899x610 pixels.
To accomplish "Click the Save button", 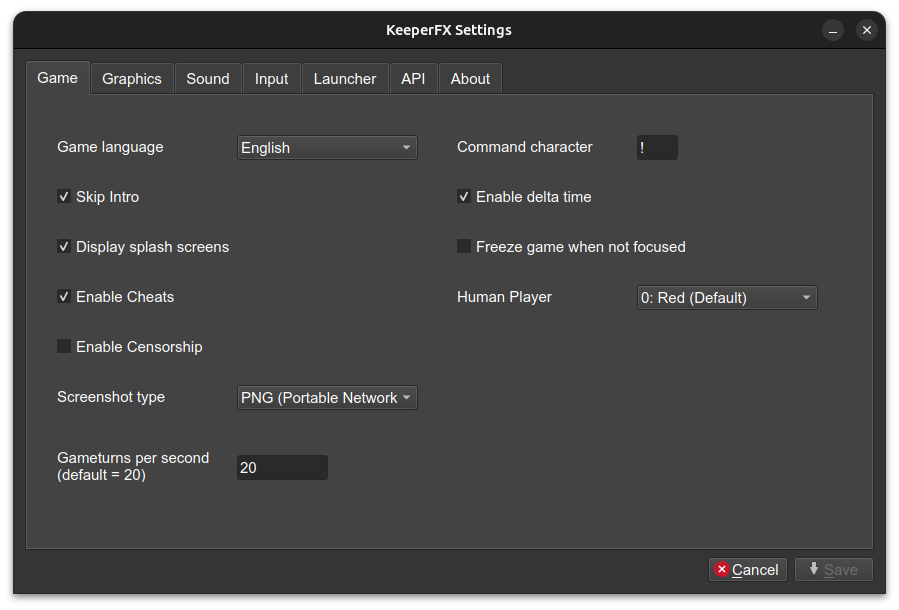I will (x=834, y=570).
